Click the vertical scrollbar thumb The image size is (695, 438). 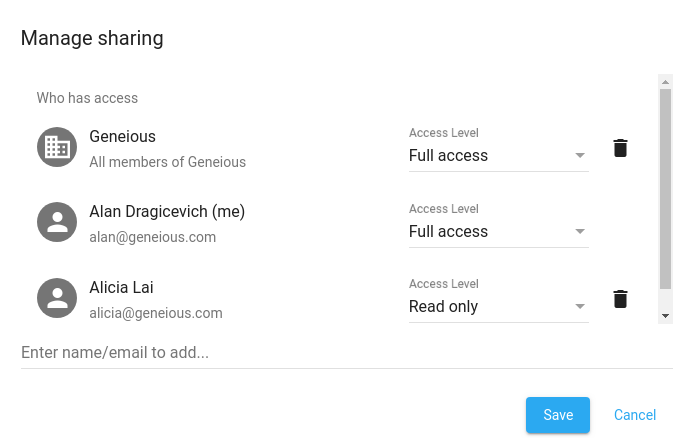coord(665,189)
